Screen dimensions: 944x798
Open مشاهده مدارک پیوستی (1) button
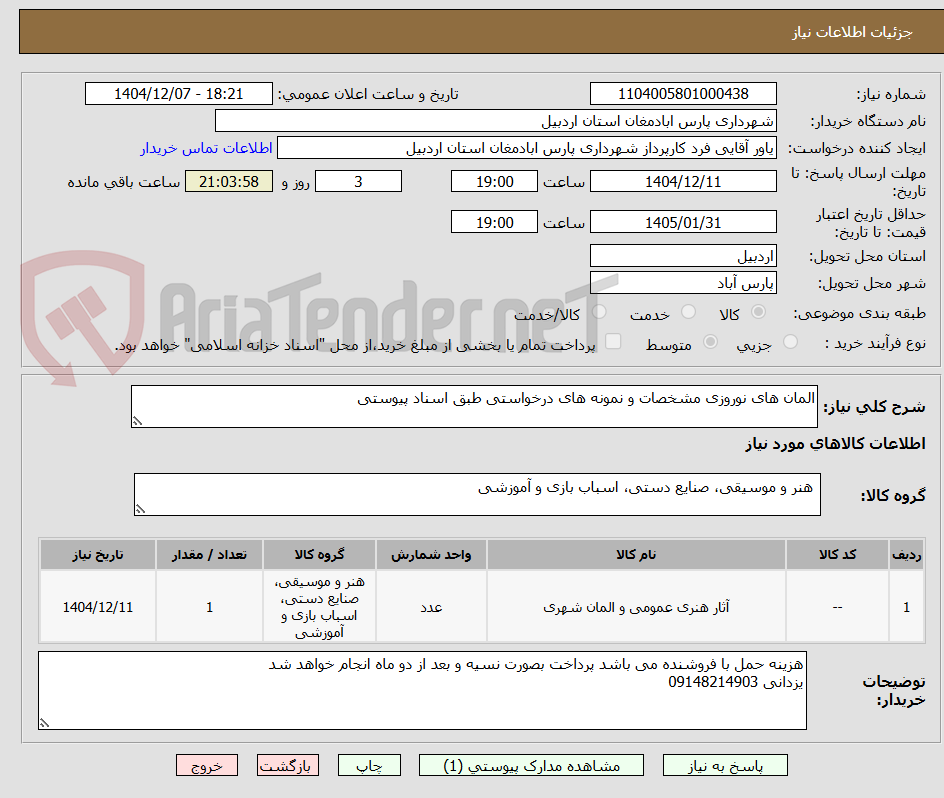click(x=531, y=765)
